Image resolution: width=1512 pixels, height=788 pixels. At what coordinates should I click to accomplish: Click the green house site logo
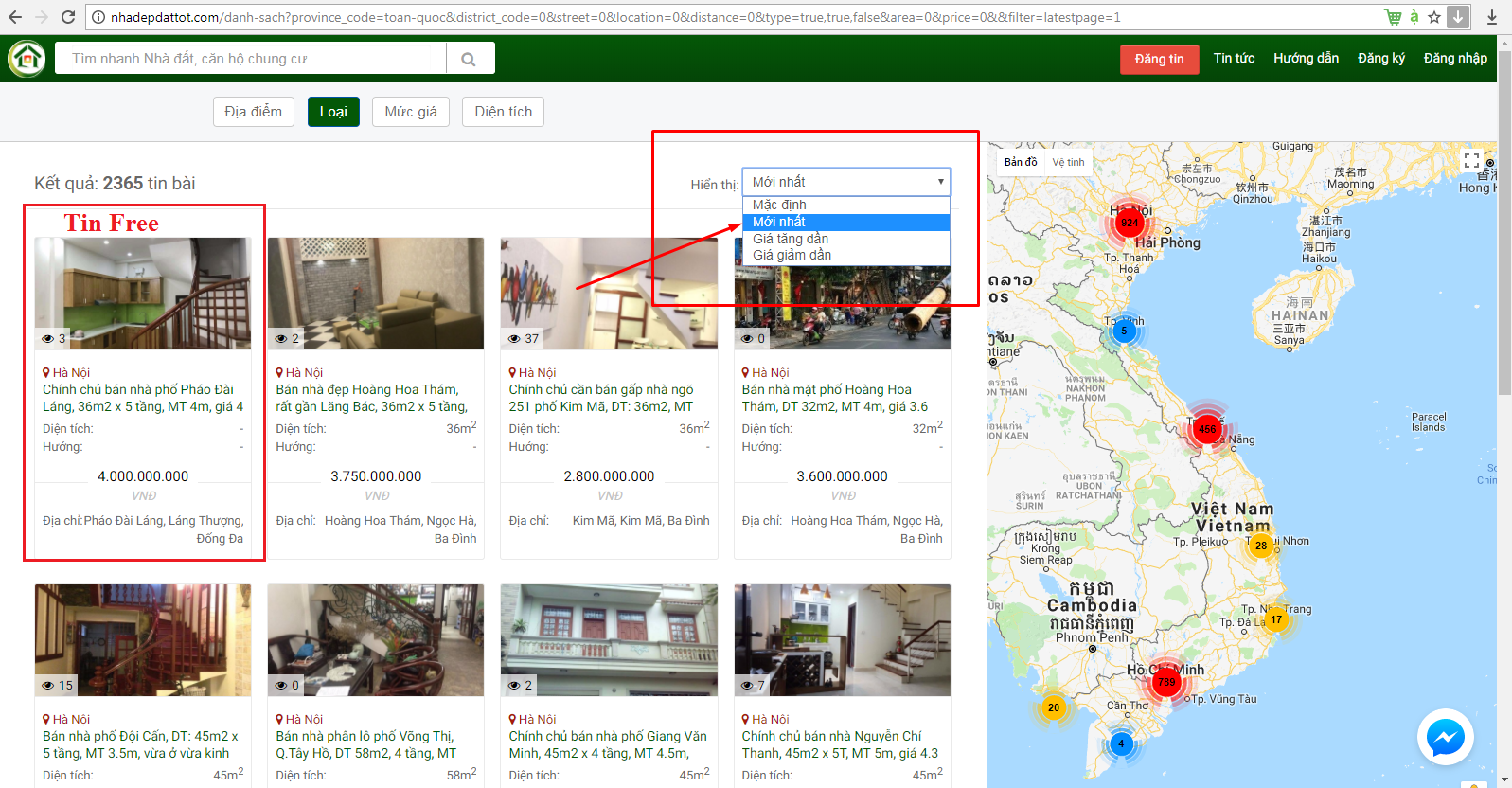(x=27, y=59)
